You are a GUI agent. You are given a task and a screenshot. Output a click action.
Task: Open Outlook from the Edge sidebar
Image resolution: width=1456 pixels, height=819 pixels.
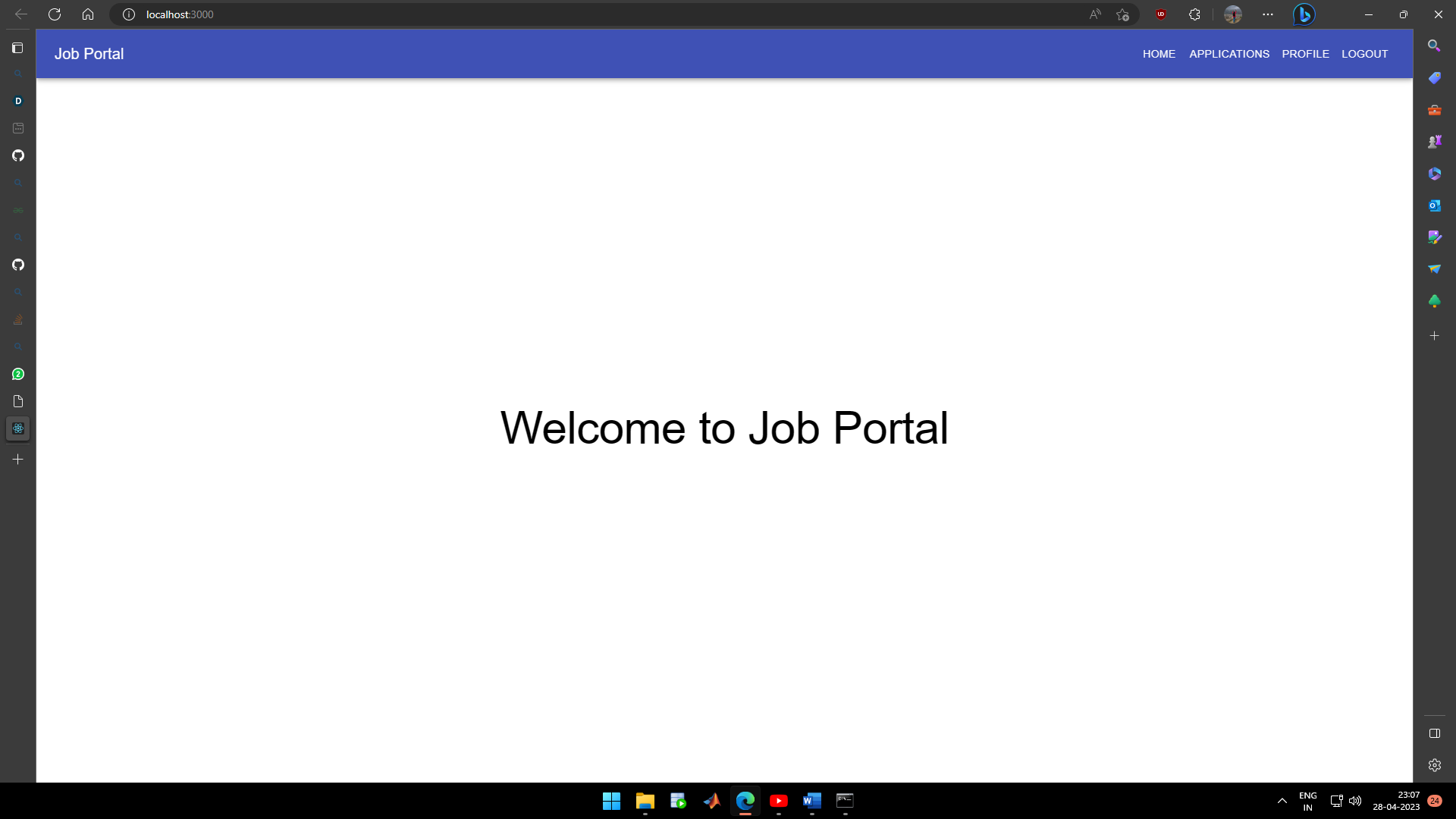1434,205
